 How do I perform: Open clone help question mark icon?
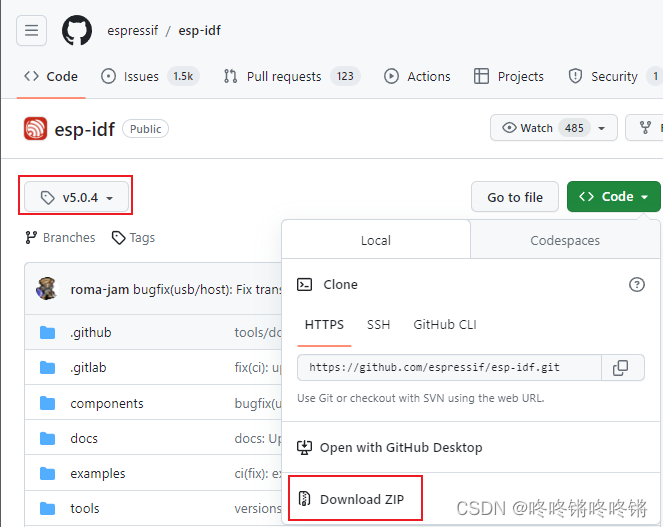coord(637,285)
